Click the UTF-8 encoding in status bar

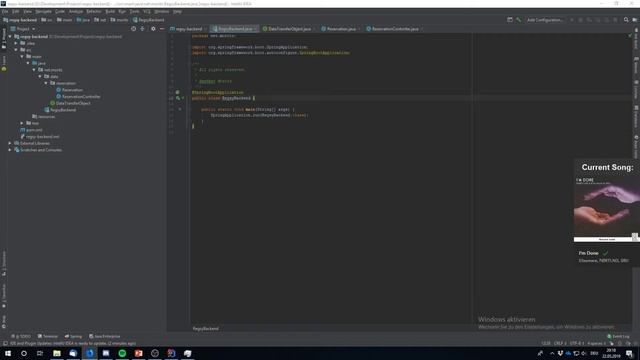click(576, 343)
